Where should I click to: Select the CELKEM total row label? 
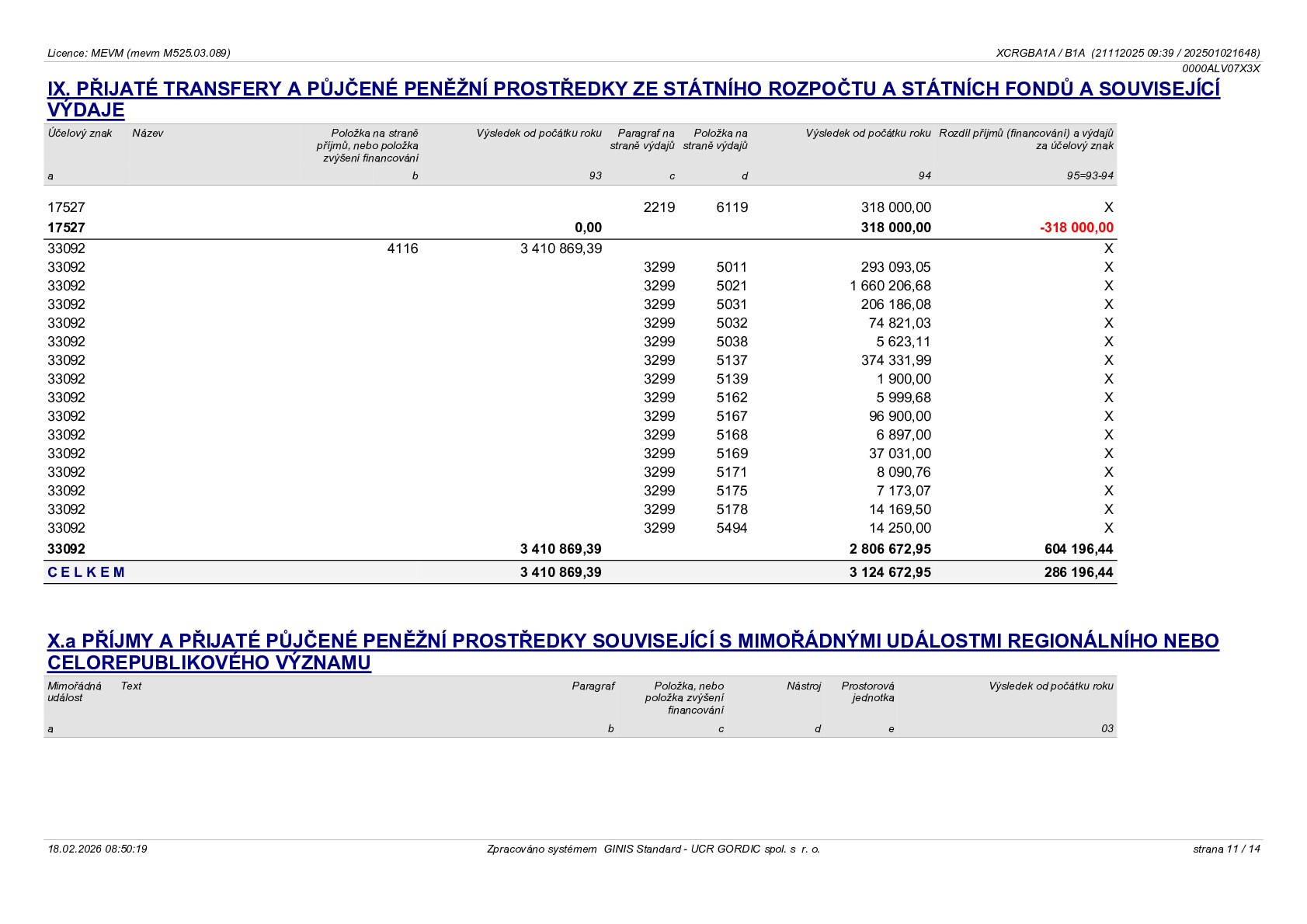[x=86, y=572]
